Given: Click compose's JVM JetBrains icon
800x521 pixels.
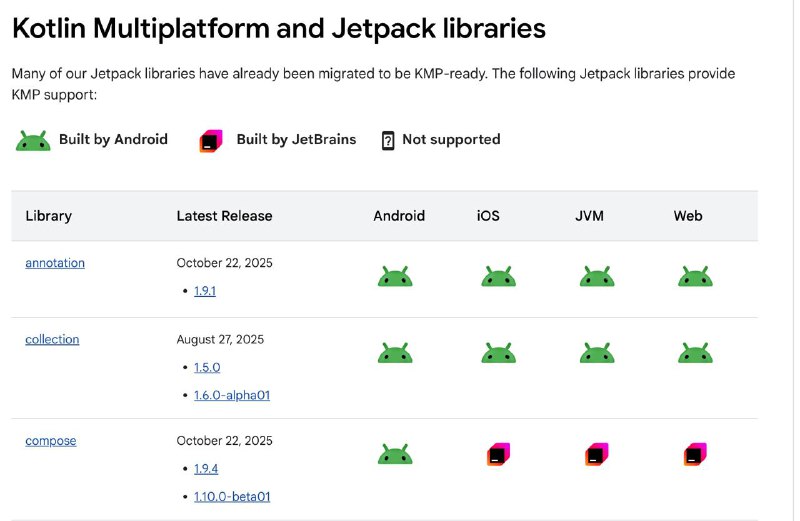Looking at the screenshot, I should click(x=597, y=454).
